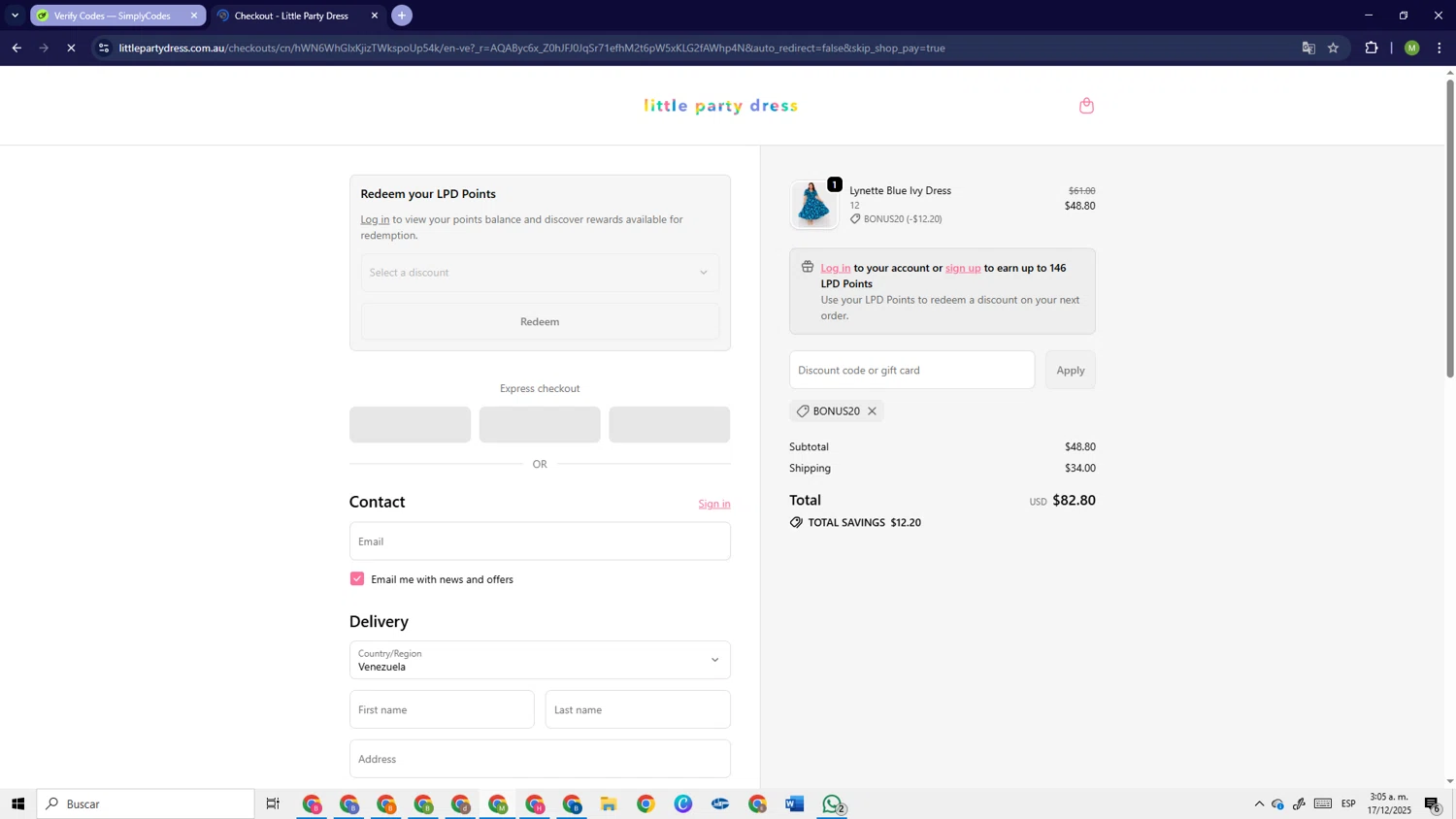Click the taskbar Buscar search box
Viewport: 1456px width, 819px height.
tap(146, 803)
